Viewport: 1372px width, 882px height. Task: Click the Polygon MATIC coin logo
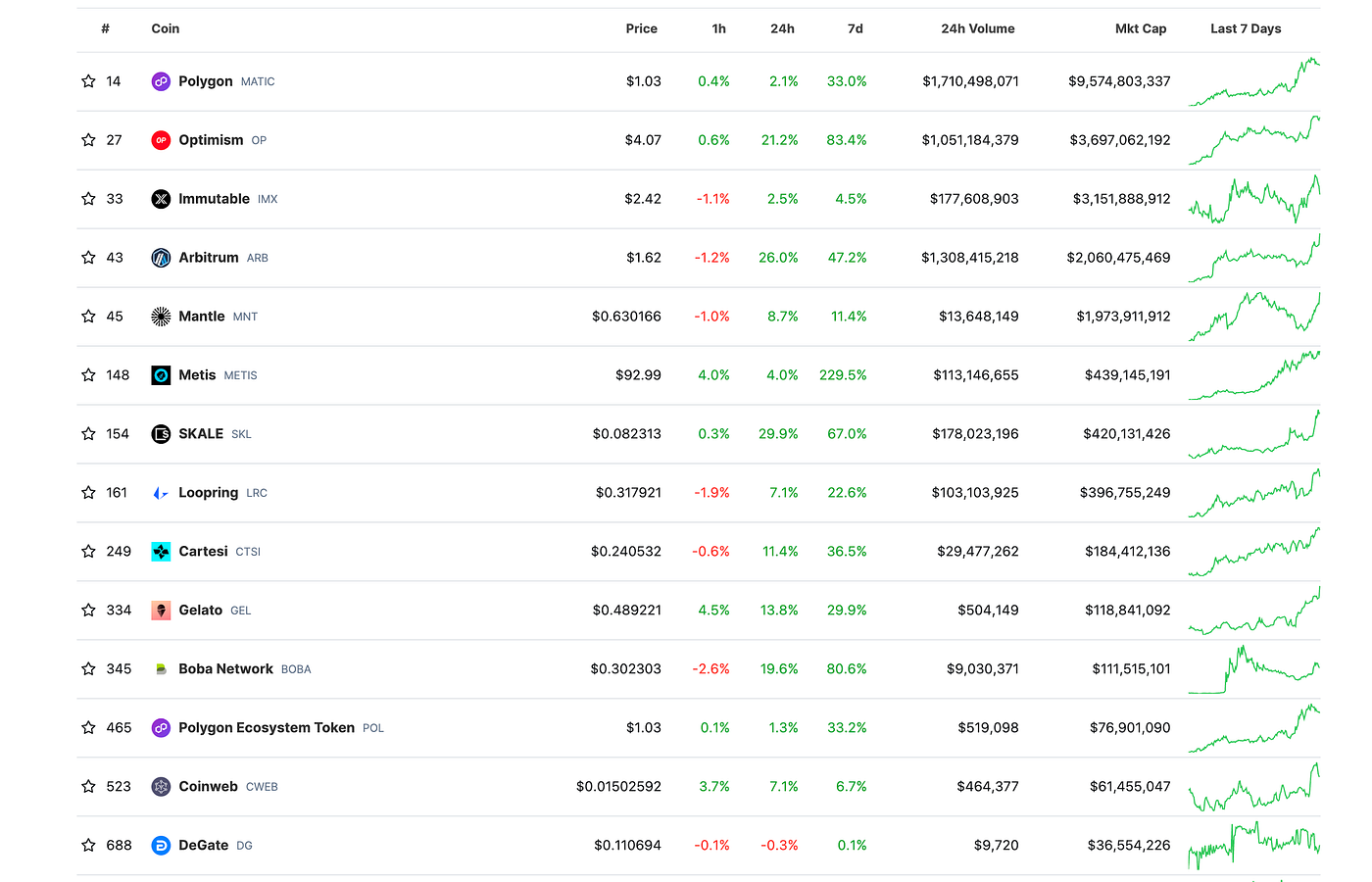point(161,81)
